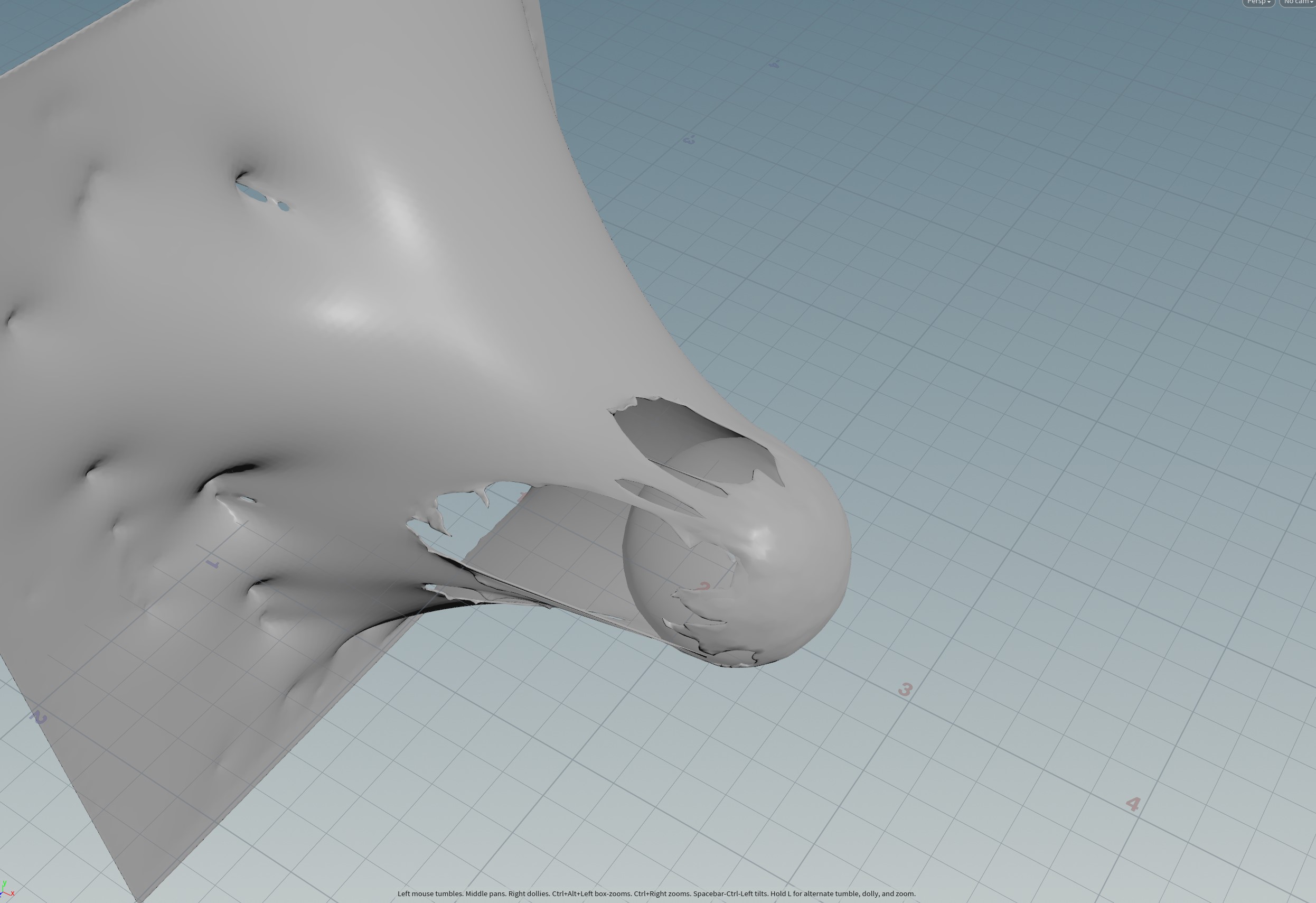Image resolution: width=1316 pixels, height=903 pixels.
Task: Click the viewport navigation hint text
Action: 656,893
